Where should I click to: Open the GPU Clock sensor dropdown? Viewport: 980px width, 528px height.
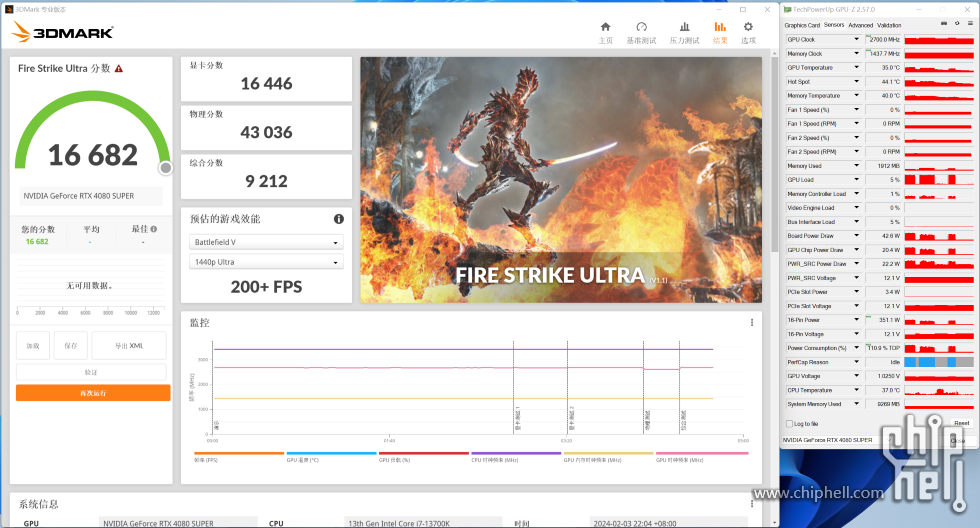[x=856, y=39]
